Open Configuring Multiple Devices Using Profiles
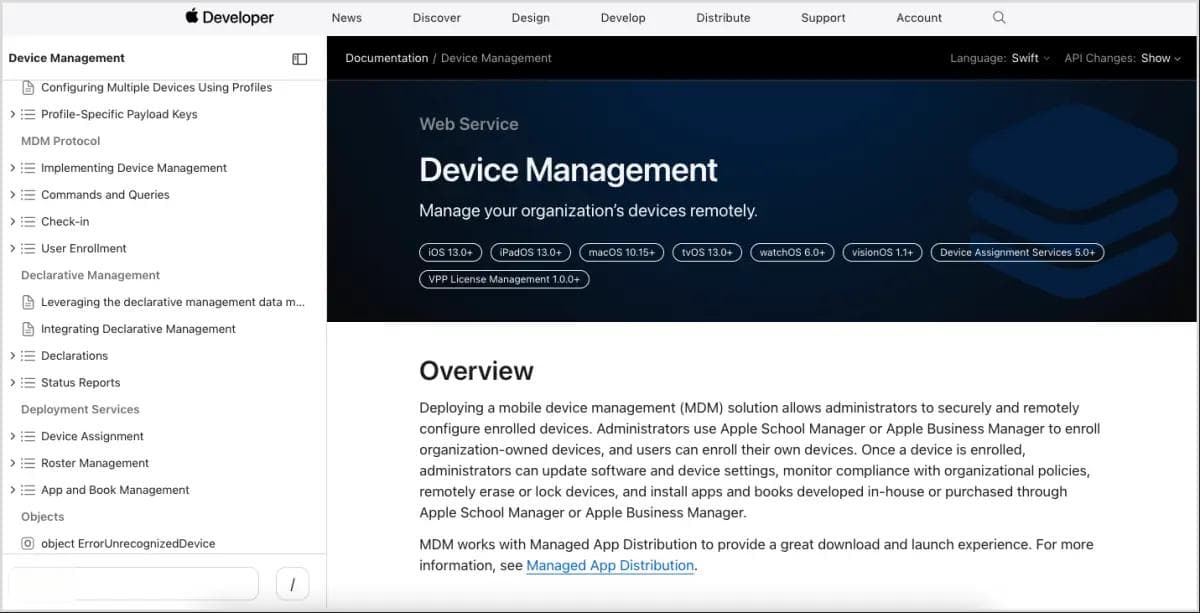The image size is (1200, 613). coord(156,87)
